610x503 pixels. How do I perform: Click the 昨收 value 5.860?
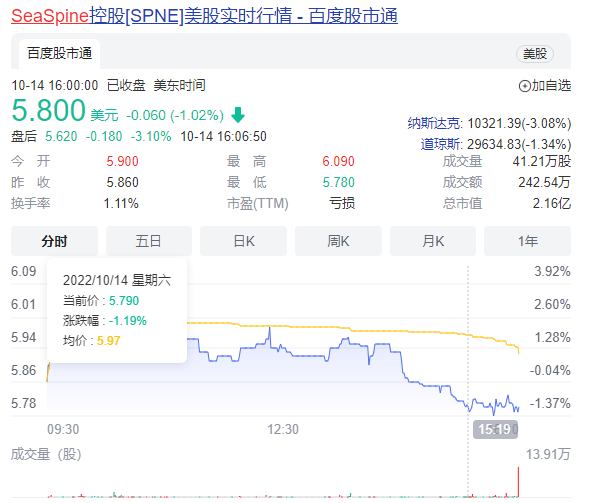pos(123,182)
